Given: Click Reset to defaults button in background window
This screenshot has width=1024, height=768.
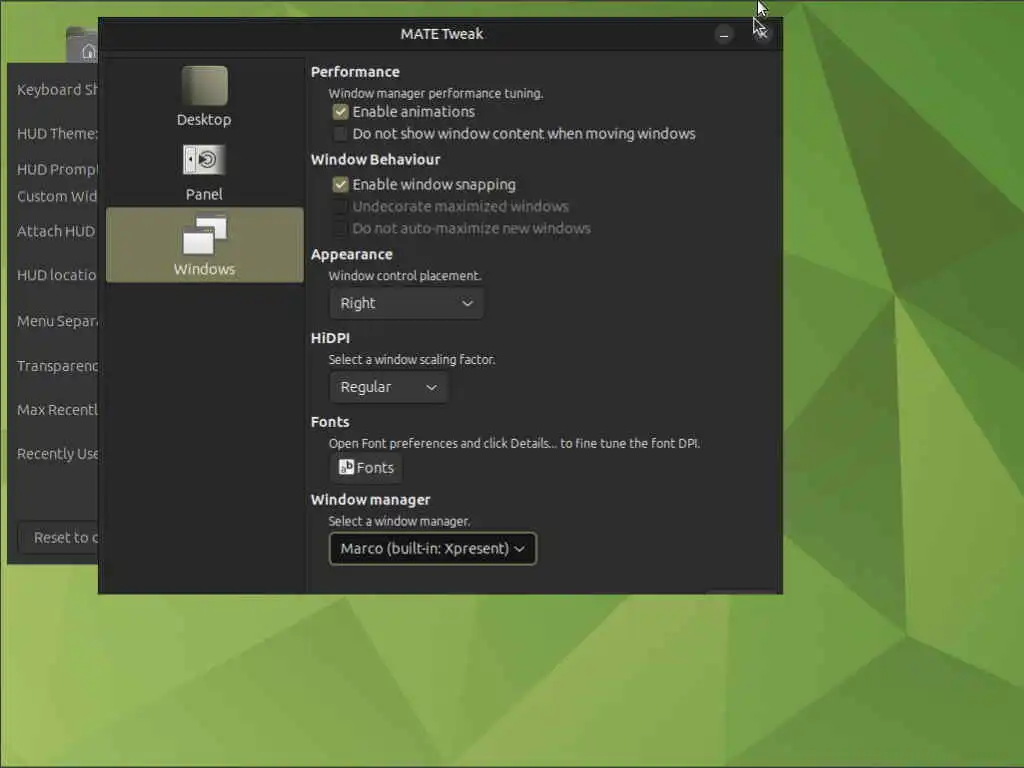Looking at the screenshot, I should [58, 537].
